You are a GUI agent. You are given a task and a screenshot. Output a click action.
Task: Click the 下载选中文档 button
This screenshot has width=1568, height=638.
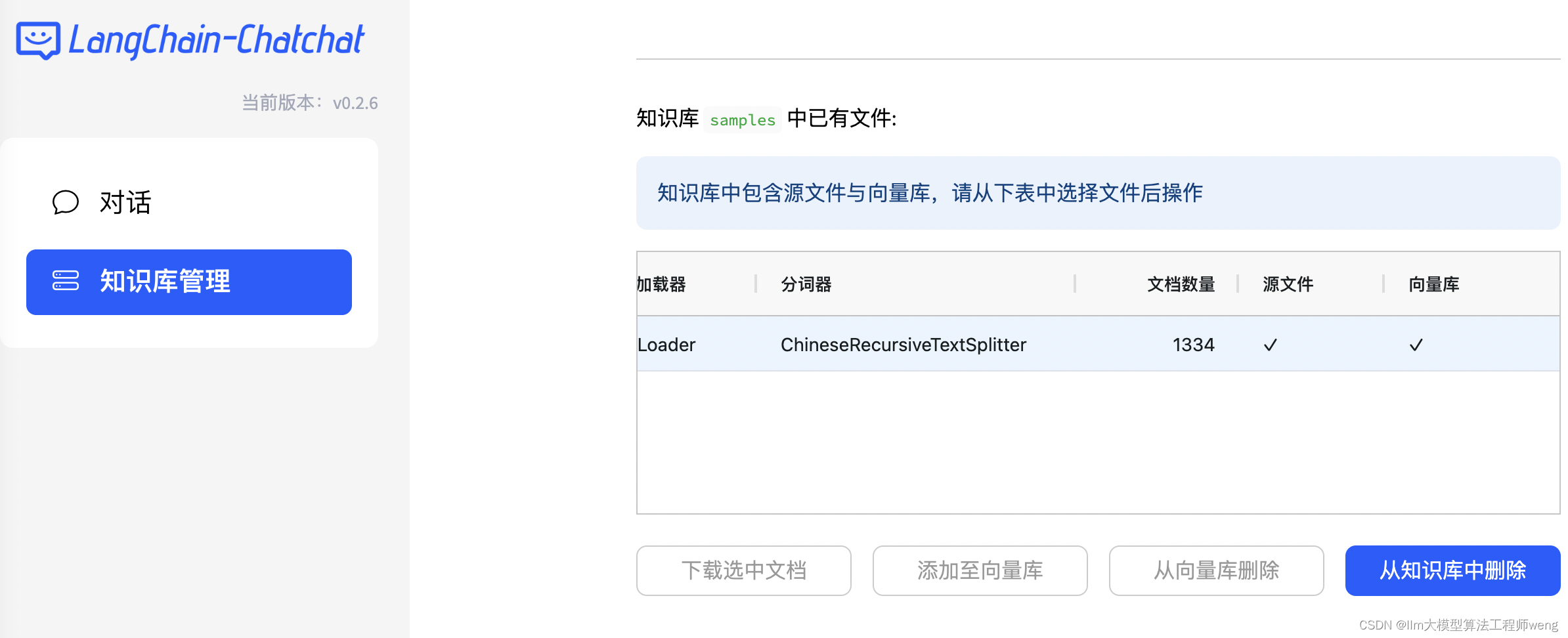[x=743, y=570]
